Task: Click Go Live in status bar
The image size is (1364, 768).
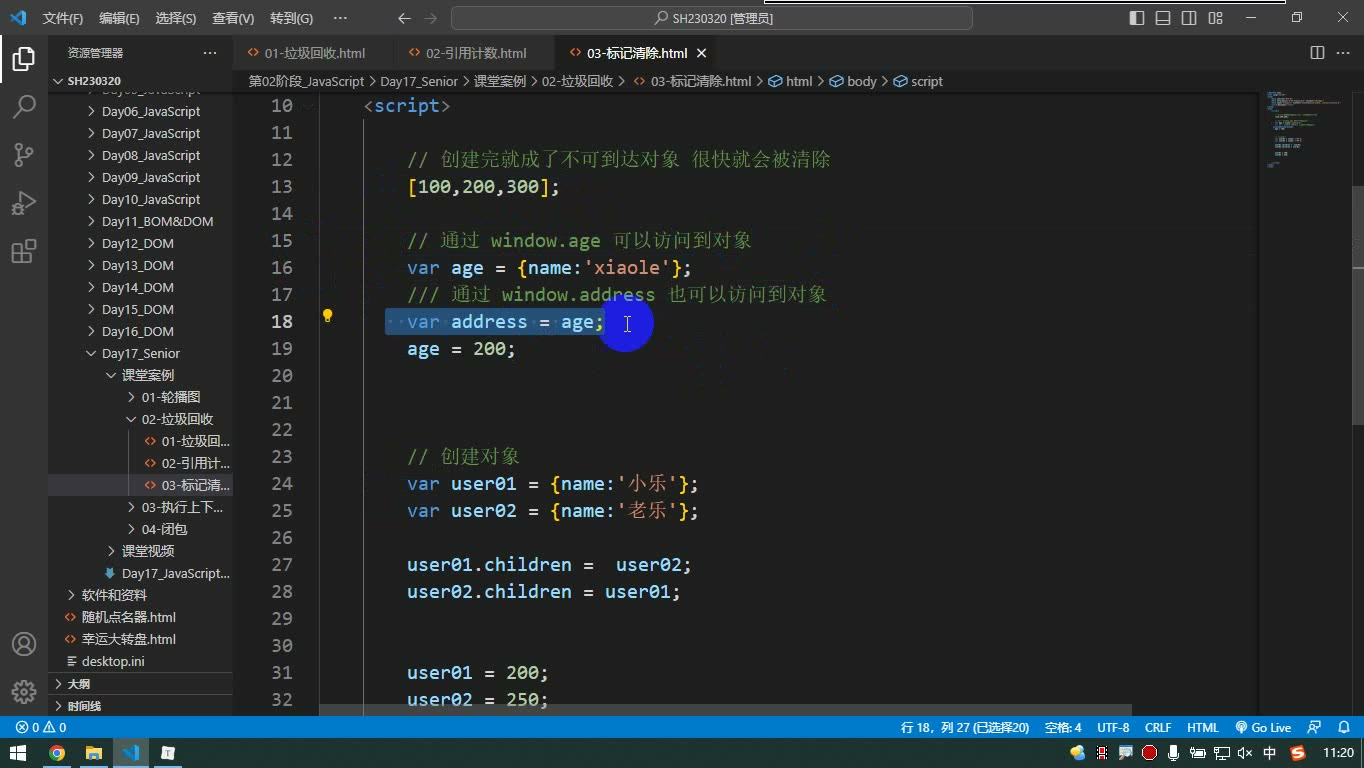Action: point(1263,728)
